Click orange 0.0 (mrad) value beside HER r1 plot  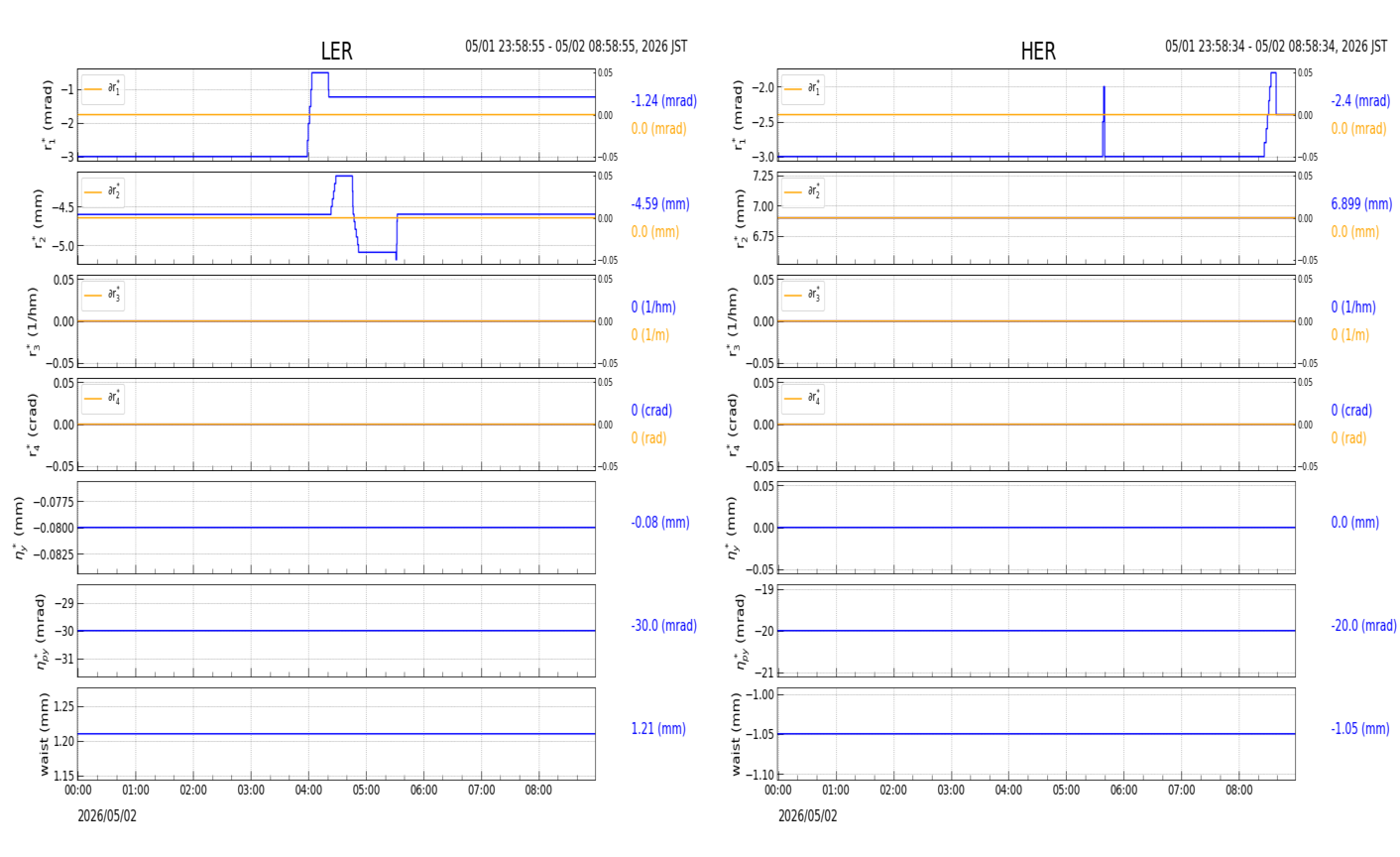pyautogui.click(x=1358, y=129)
